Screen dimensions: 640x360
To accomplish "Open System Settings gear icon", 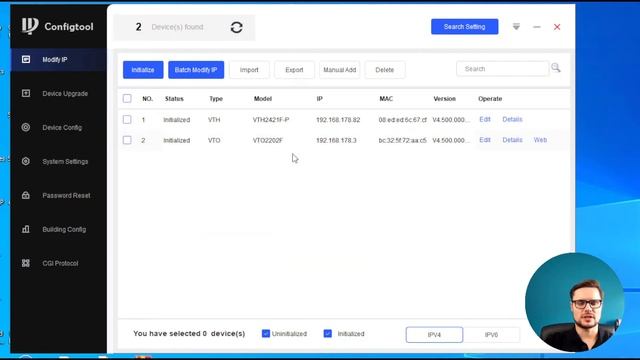I will 26,161.
